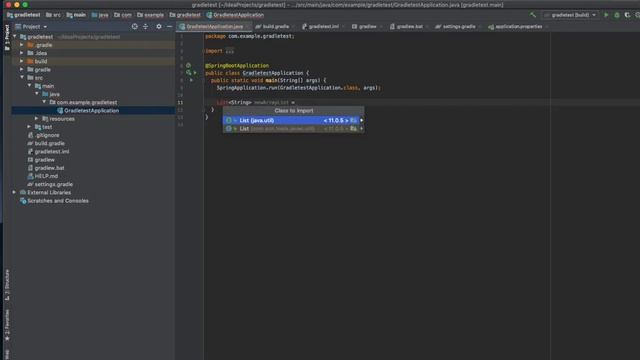640x360 pixels.
Task: Hide the Project panel with minimize icon
Action: click(x=169, y=27)
